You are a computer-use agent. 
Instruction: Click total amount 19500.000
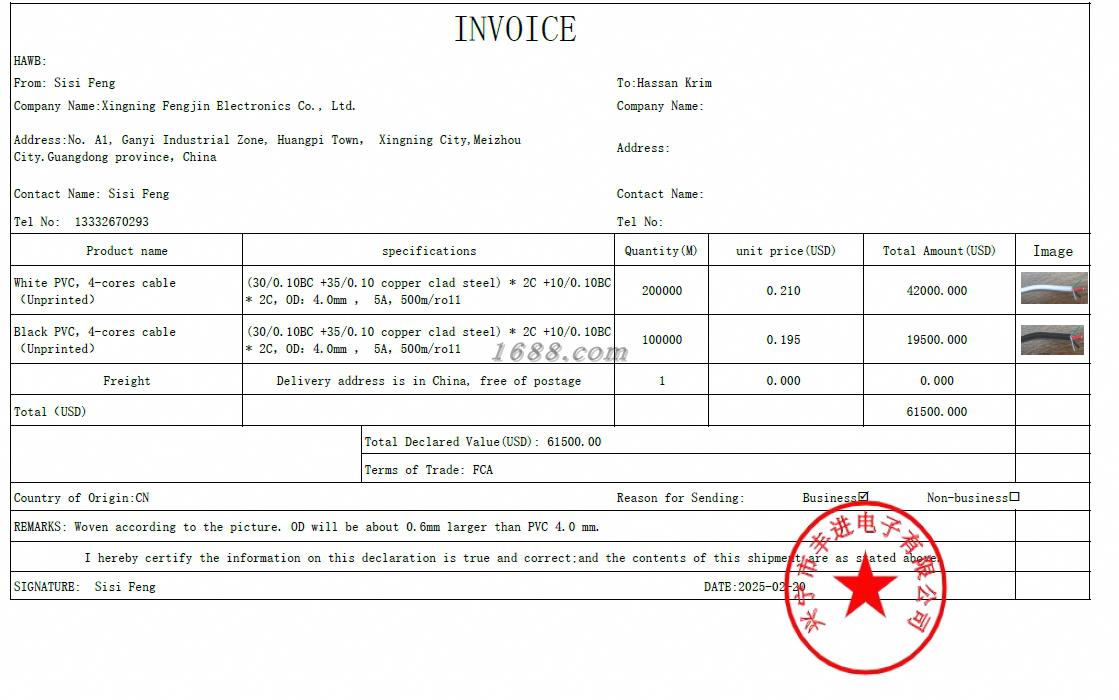(937, 340)
